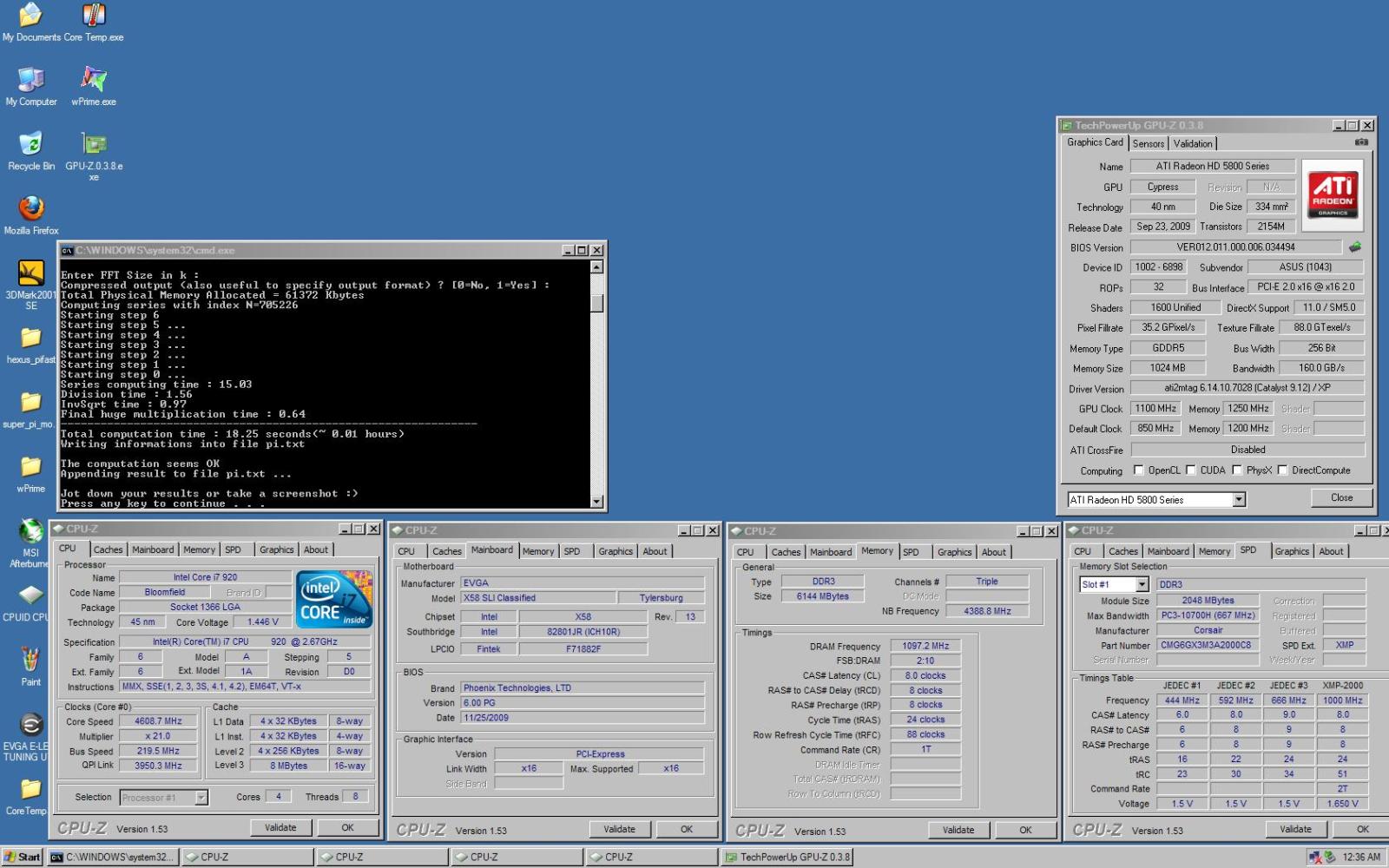Viewport: 1389px width, 868px height.
Task: Open the Windows Start menu
Action: (x=22, y=858)
